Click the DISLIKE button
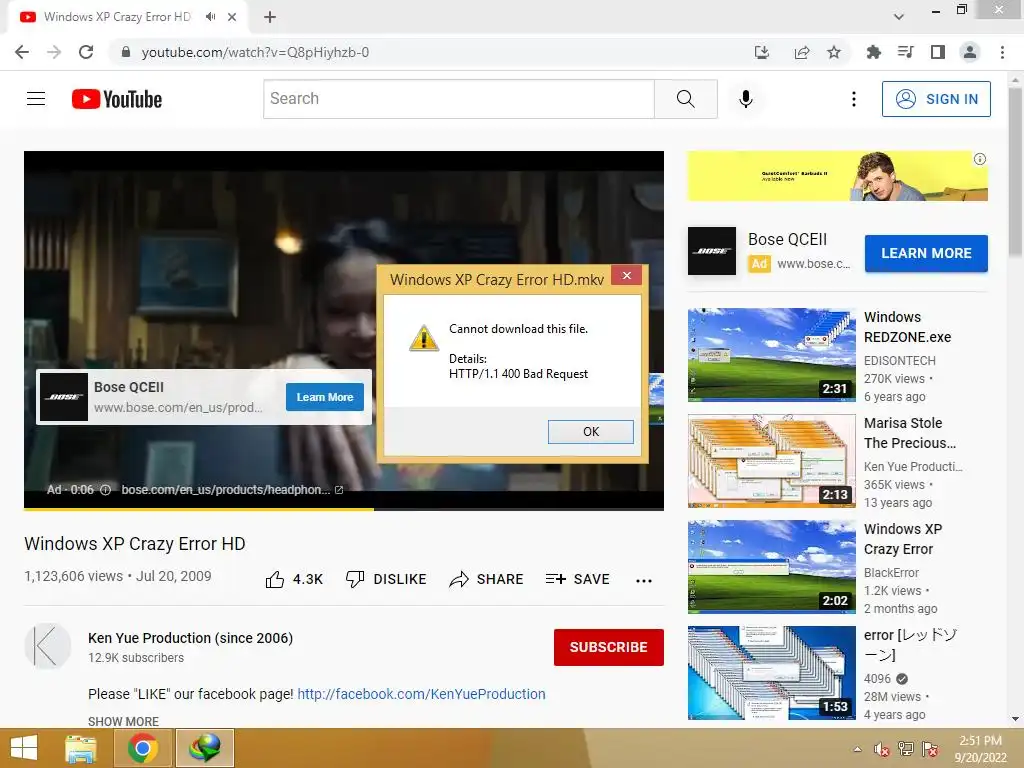Image resolution: width=1024 pixels, height=768 pixels. 386,579
